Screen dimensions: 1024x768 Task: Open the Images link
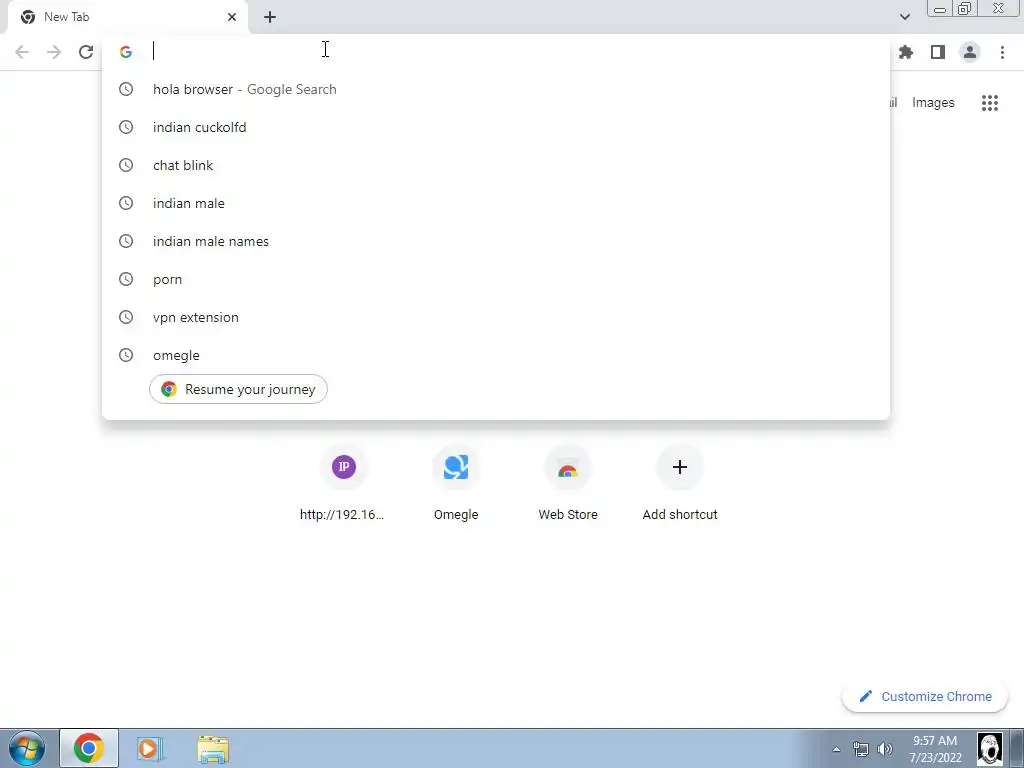[x=933, y=103]
